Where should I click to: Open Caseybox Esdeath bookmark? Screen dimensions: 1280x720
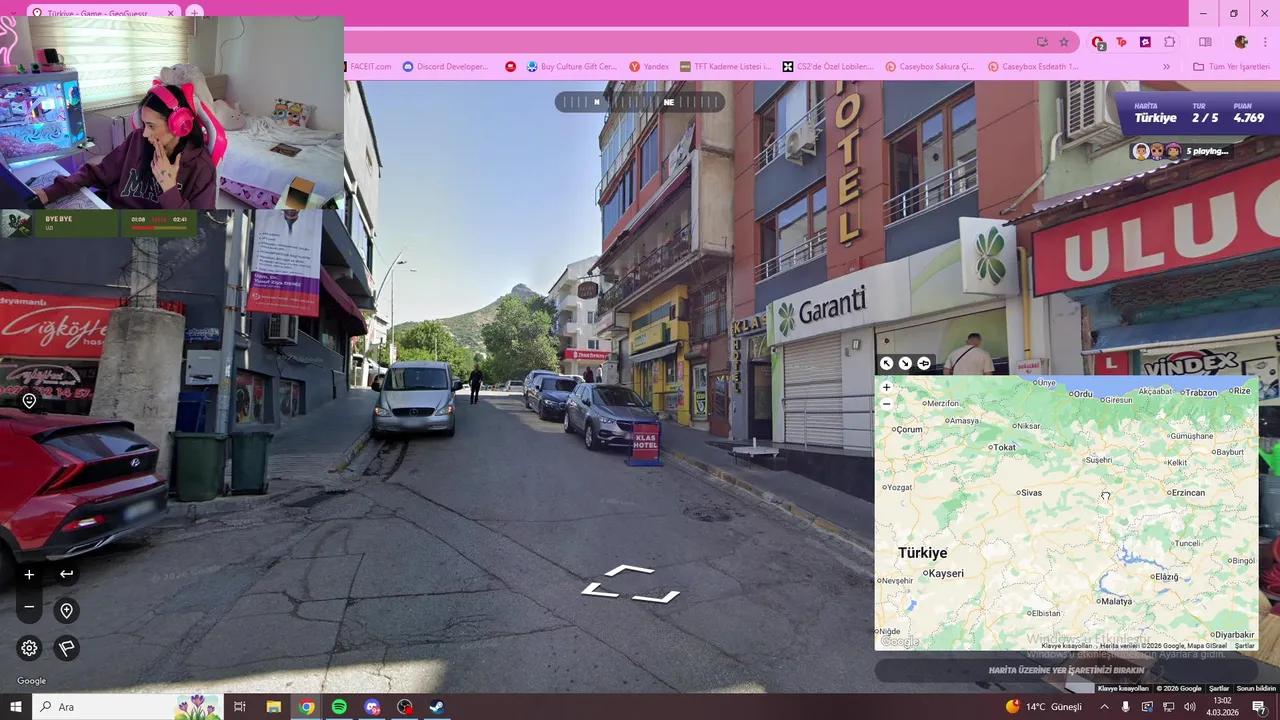tap(1033, 67)
